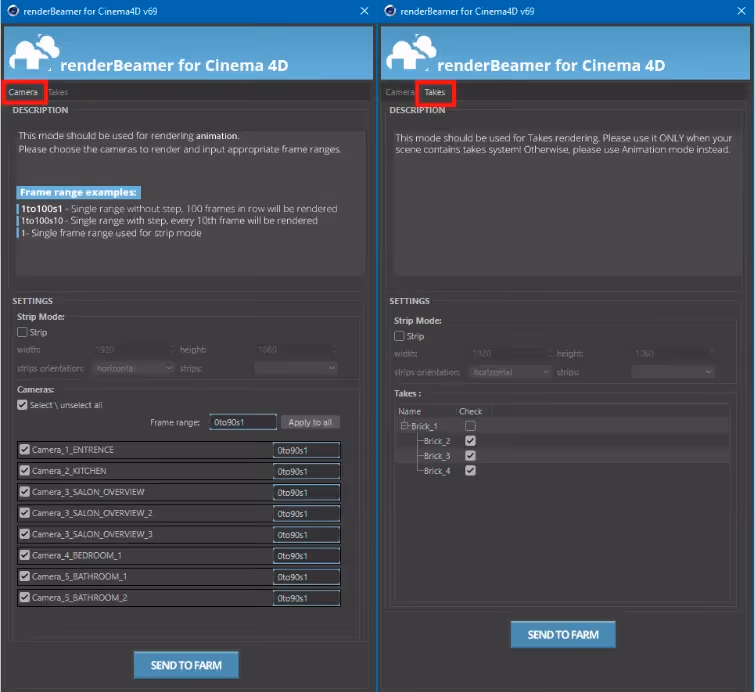Screen dimensions: 755x692
Task: Enable Strip checkbox in right window
Action: point(399,336)
